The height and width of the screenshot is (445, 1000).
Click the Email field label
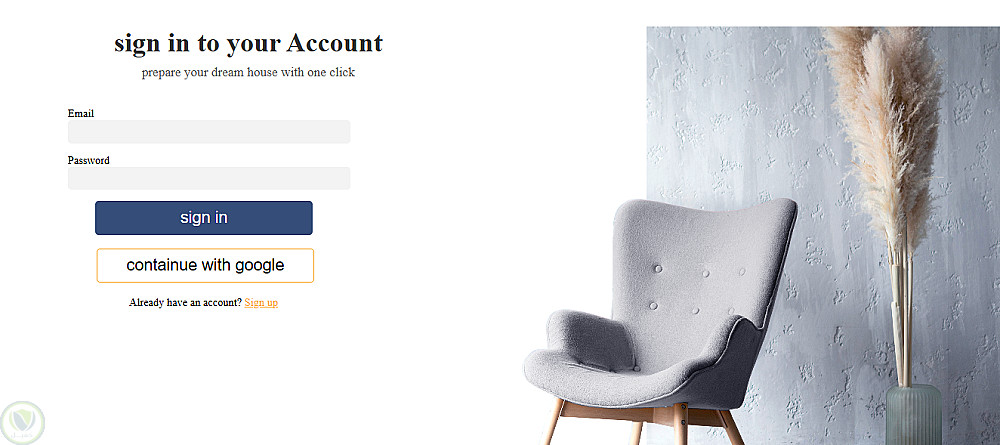pos(81,113)
